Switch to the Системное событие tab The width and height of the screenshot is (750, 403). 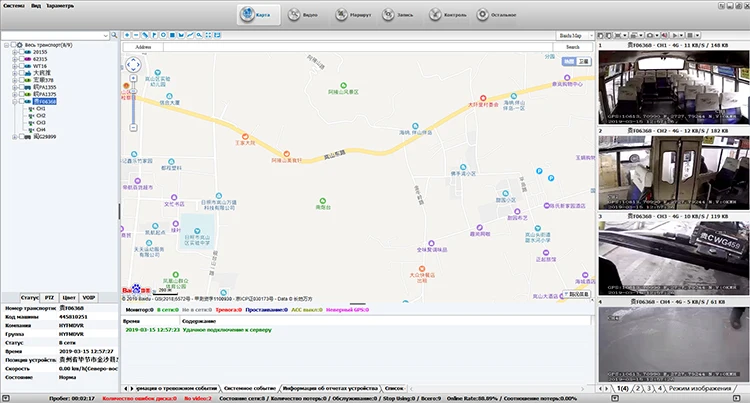(250, 388)
